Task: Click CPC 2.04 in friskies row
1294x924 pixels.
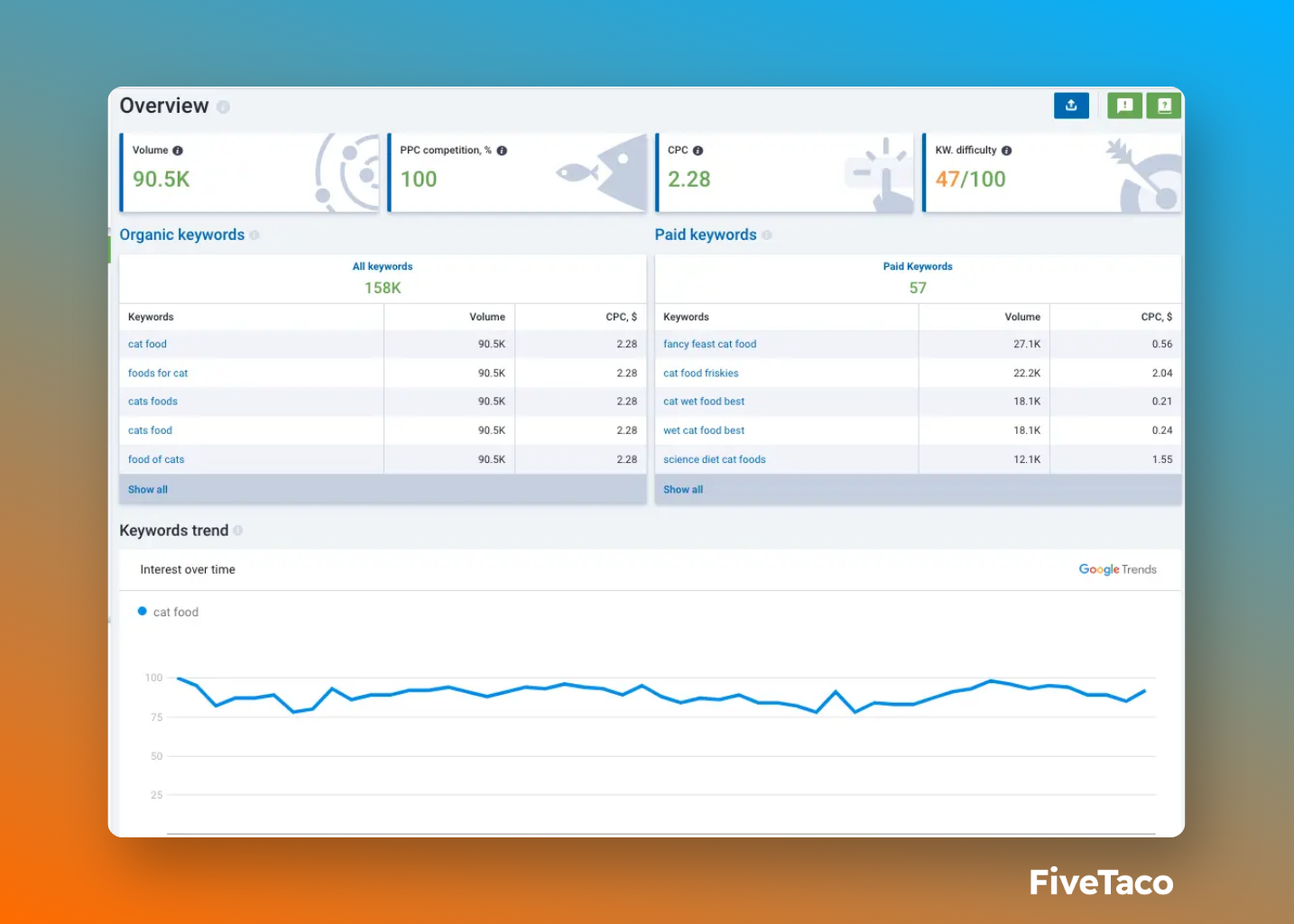Action: [x=1162, y=373]
